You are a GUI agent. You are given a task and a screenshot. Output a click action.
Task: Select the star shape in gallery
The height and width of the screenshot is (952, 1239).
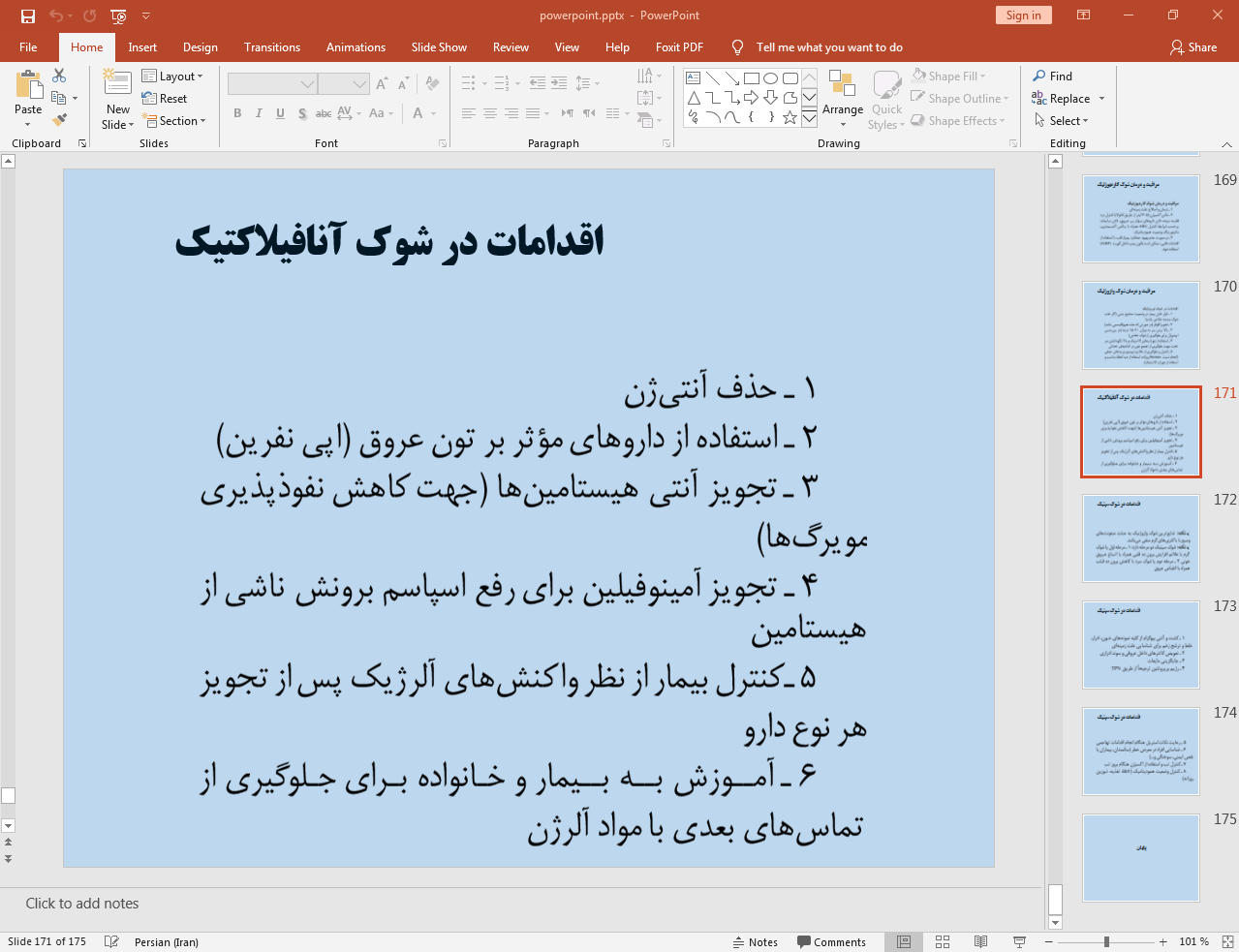790,117
